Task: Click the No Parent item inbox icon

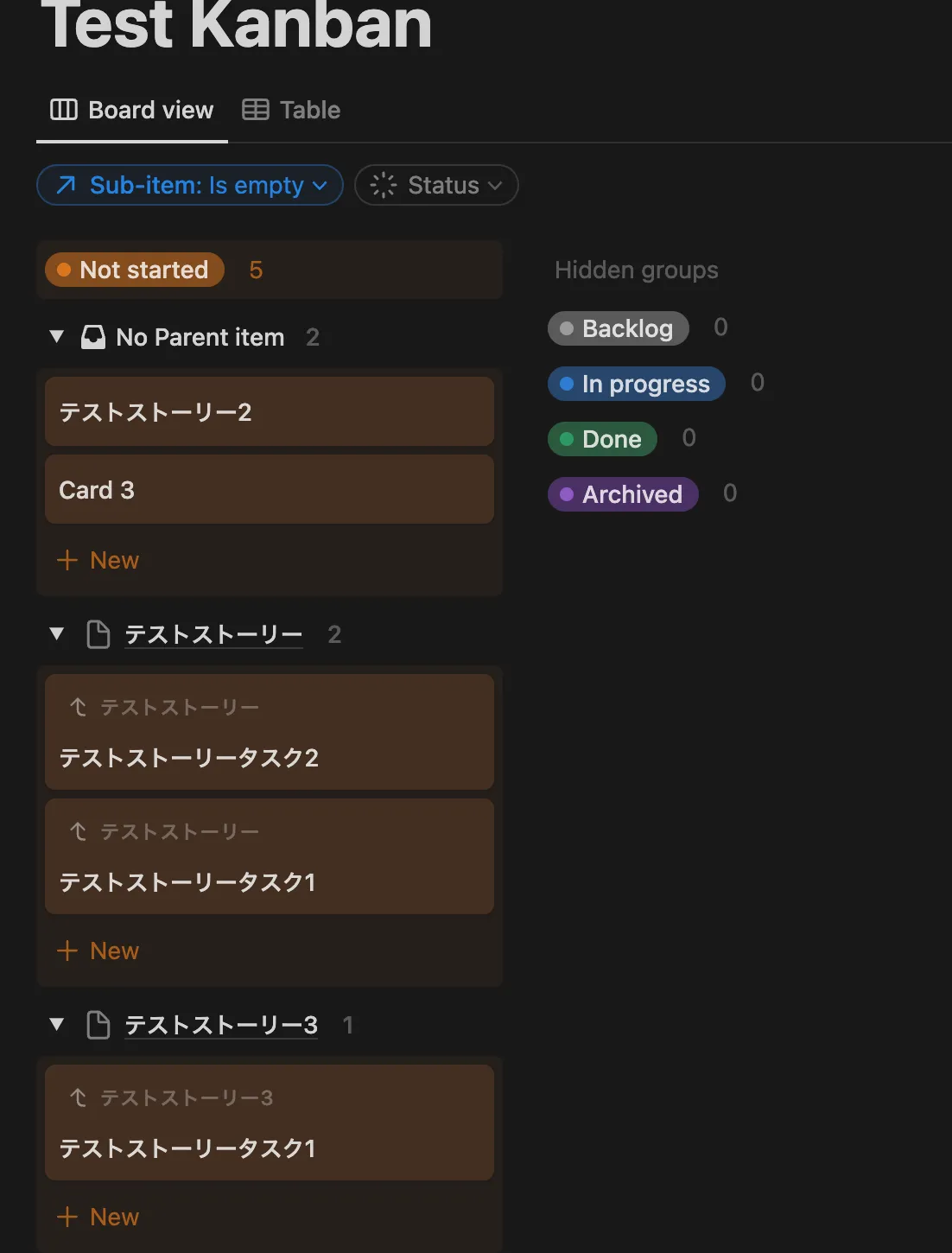Action: pos(93,337)
